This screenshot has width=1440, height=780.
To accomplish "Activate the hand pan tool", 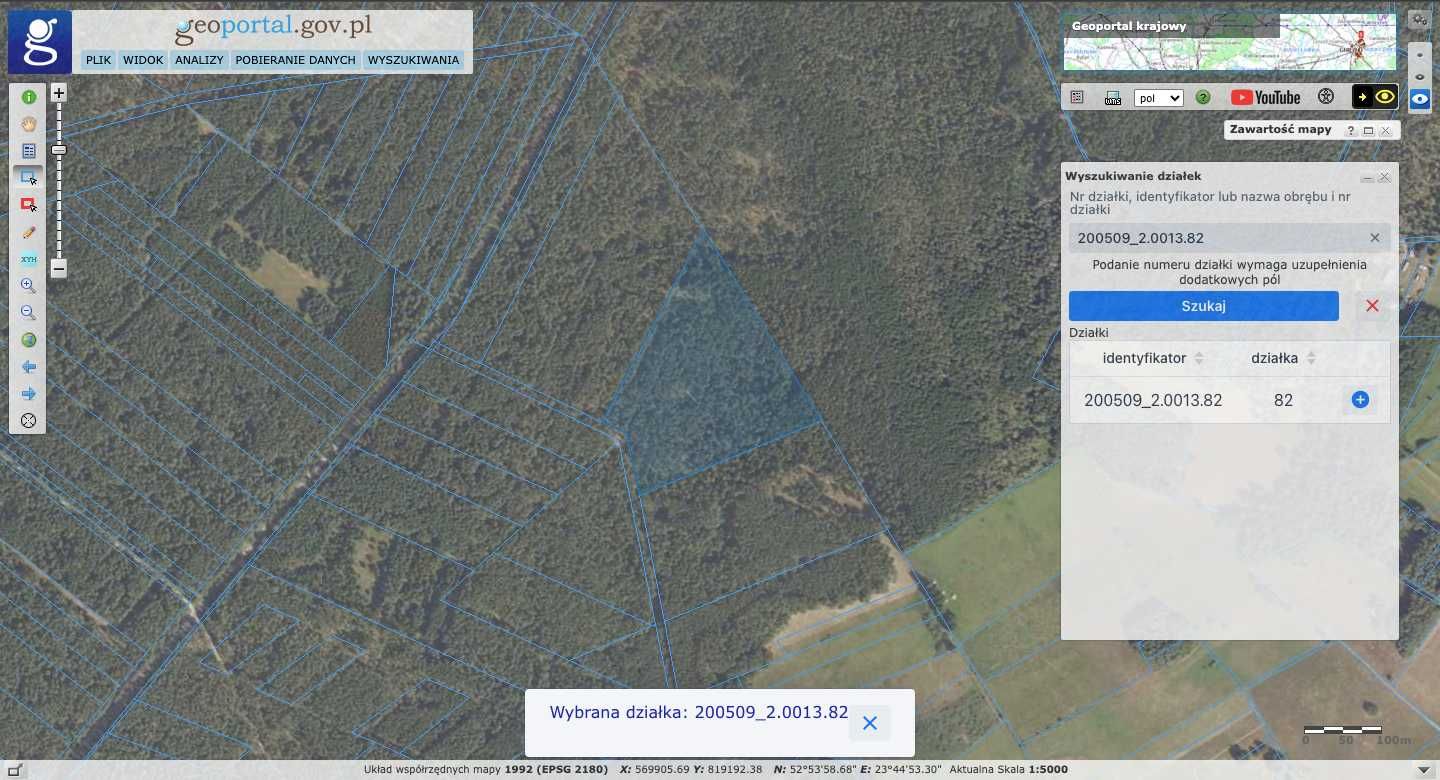I will [x=29, y=124].
